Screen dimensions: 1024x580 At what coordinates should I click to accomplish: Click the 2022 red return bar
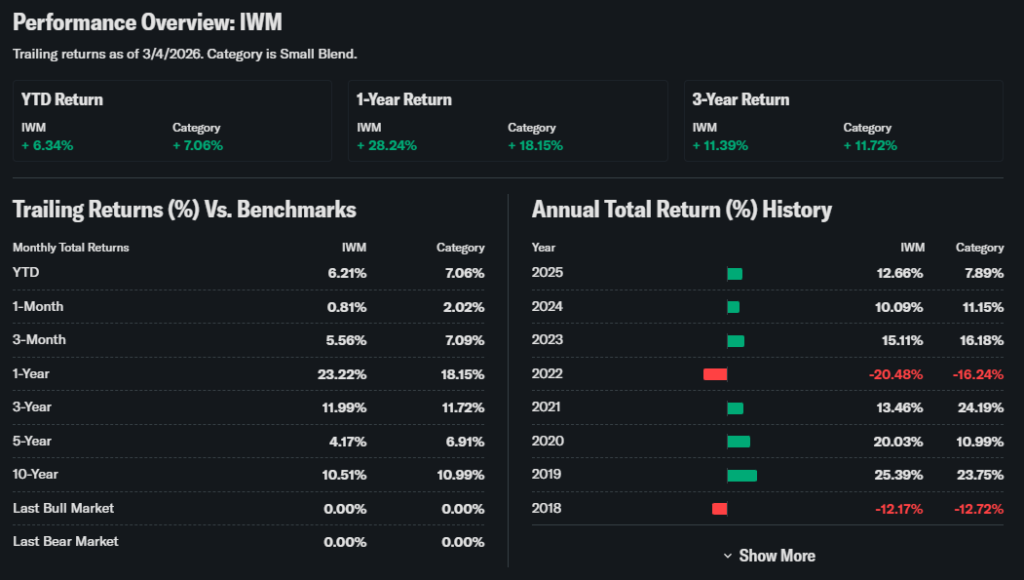coord(715,374)
